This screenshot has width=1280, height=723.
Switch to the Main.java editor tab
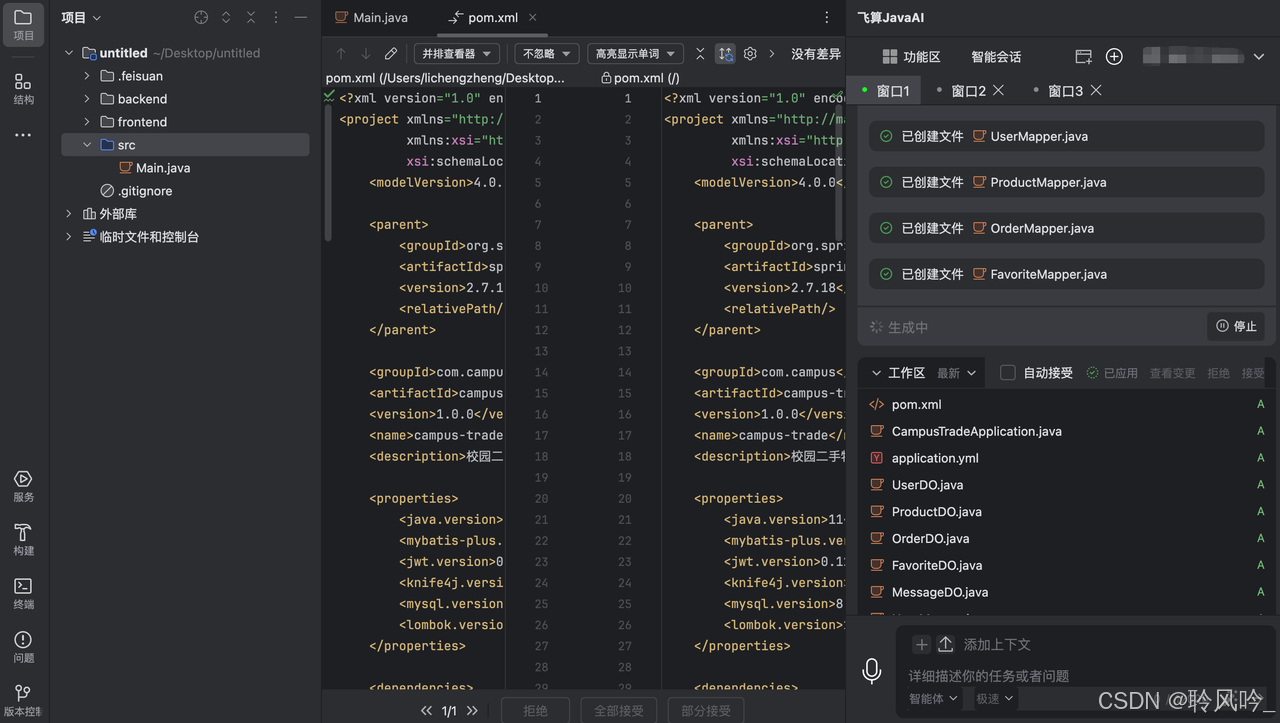click(371, 18)
